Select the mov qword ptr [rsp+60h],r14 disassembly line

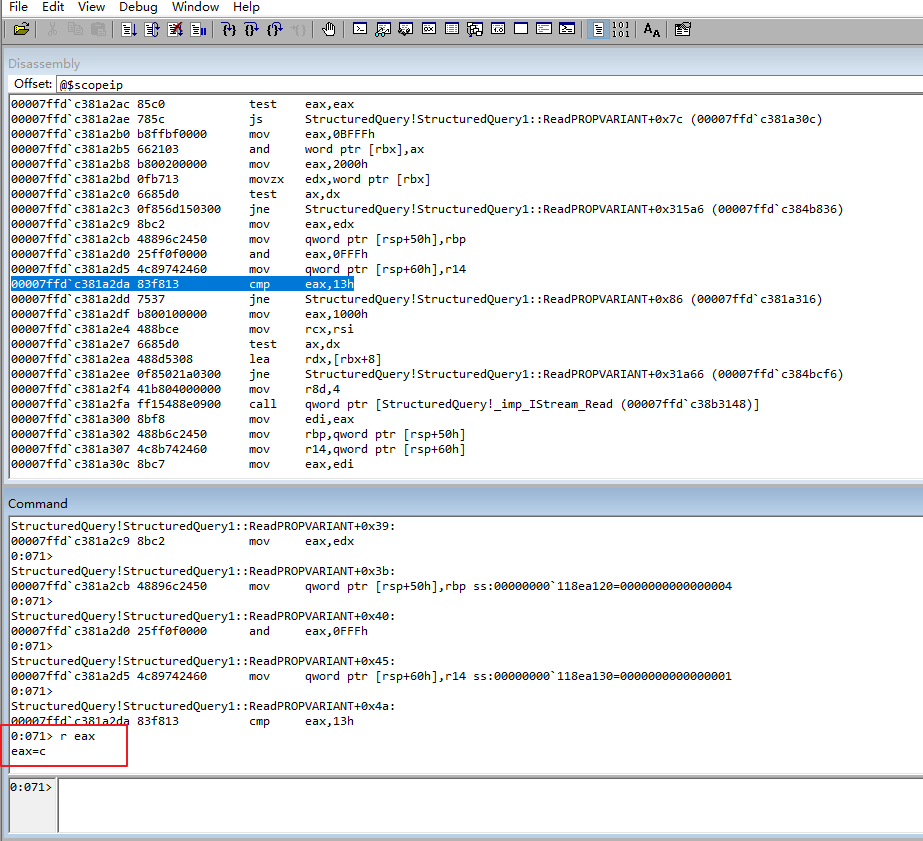pos(238,269)
